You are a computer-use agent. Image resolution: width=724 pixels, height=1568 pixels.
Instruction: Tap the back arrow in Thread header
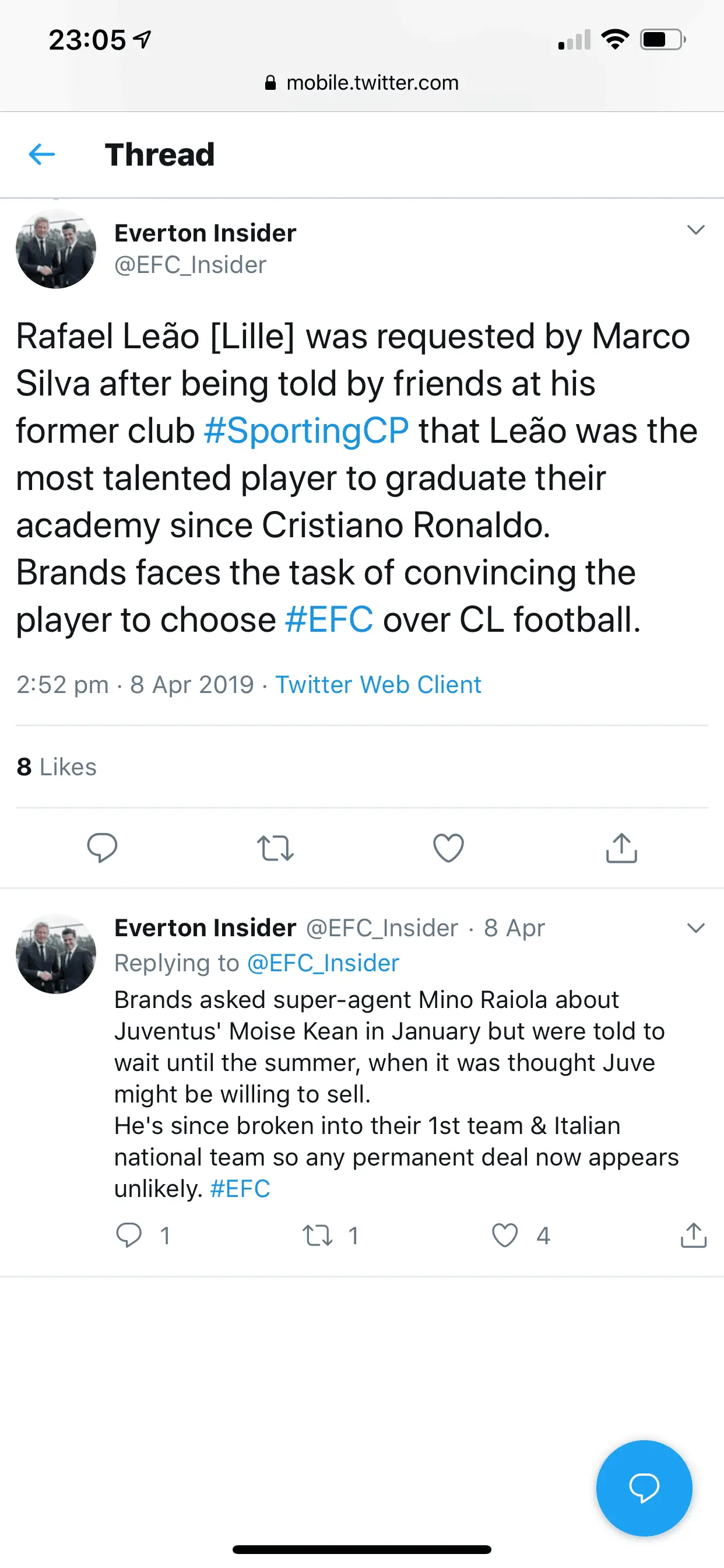click(42, 155)
